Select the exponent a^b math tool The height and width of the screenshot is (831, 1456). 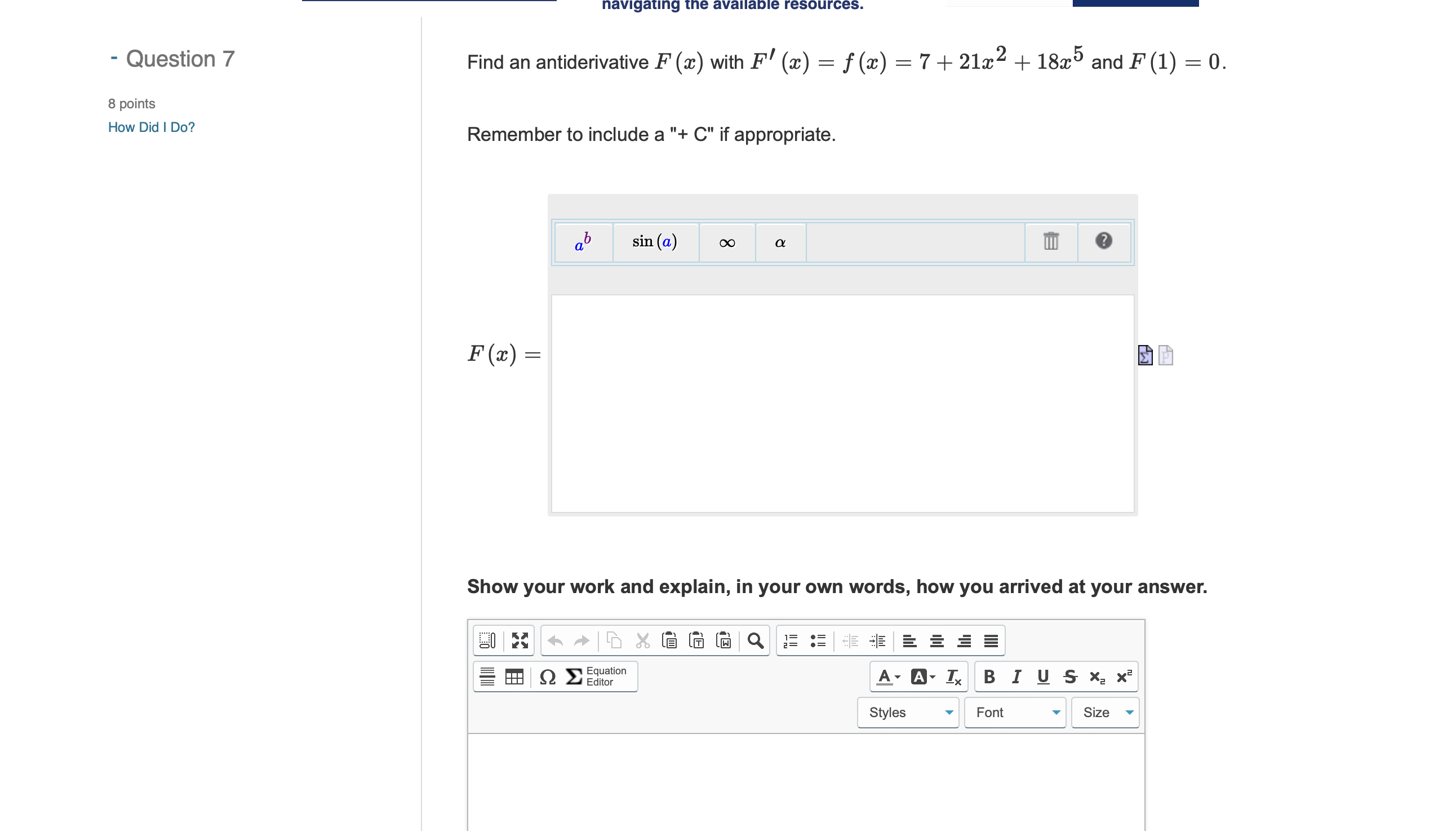pos(583,242)
